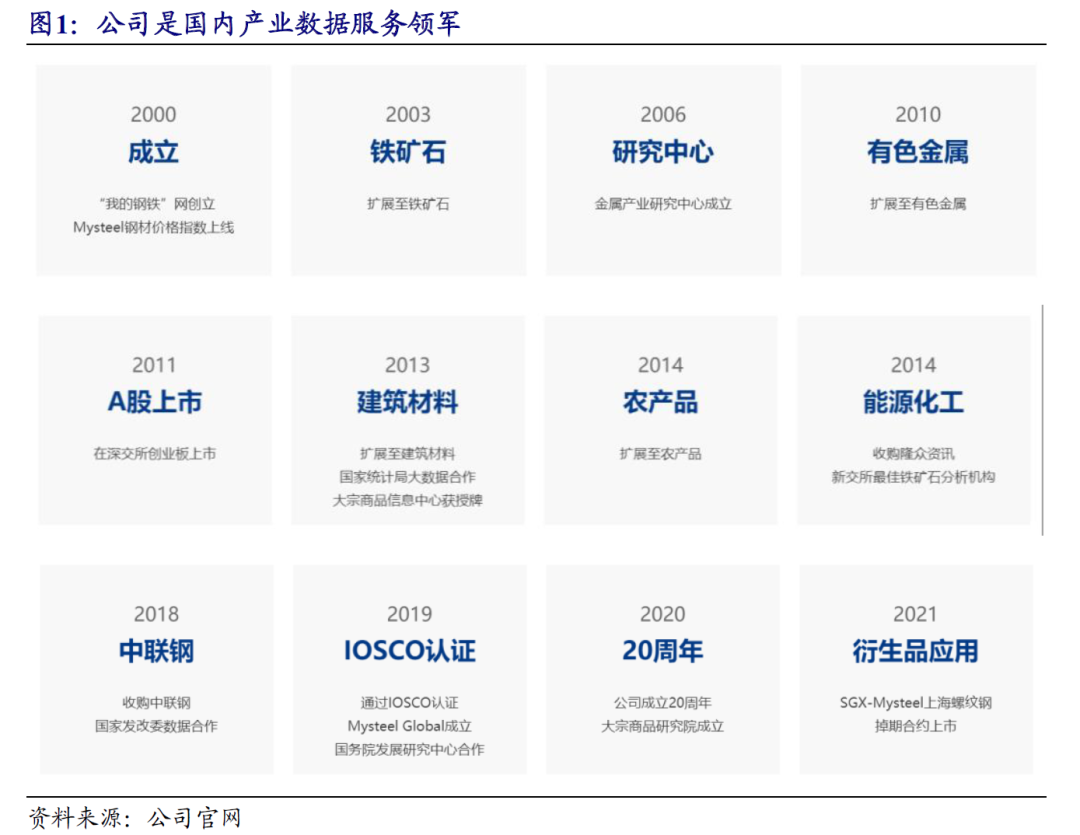Viewport: 1080px width, 835px height.
Task: Click the text 收购中联钢
Action: coord(156,703)
